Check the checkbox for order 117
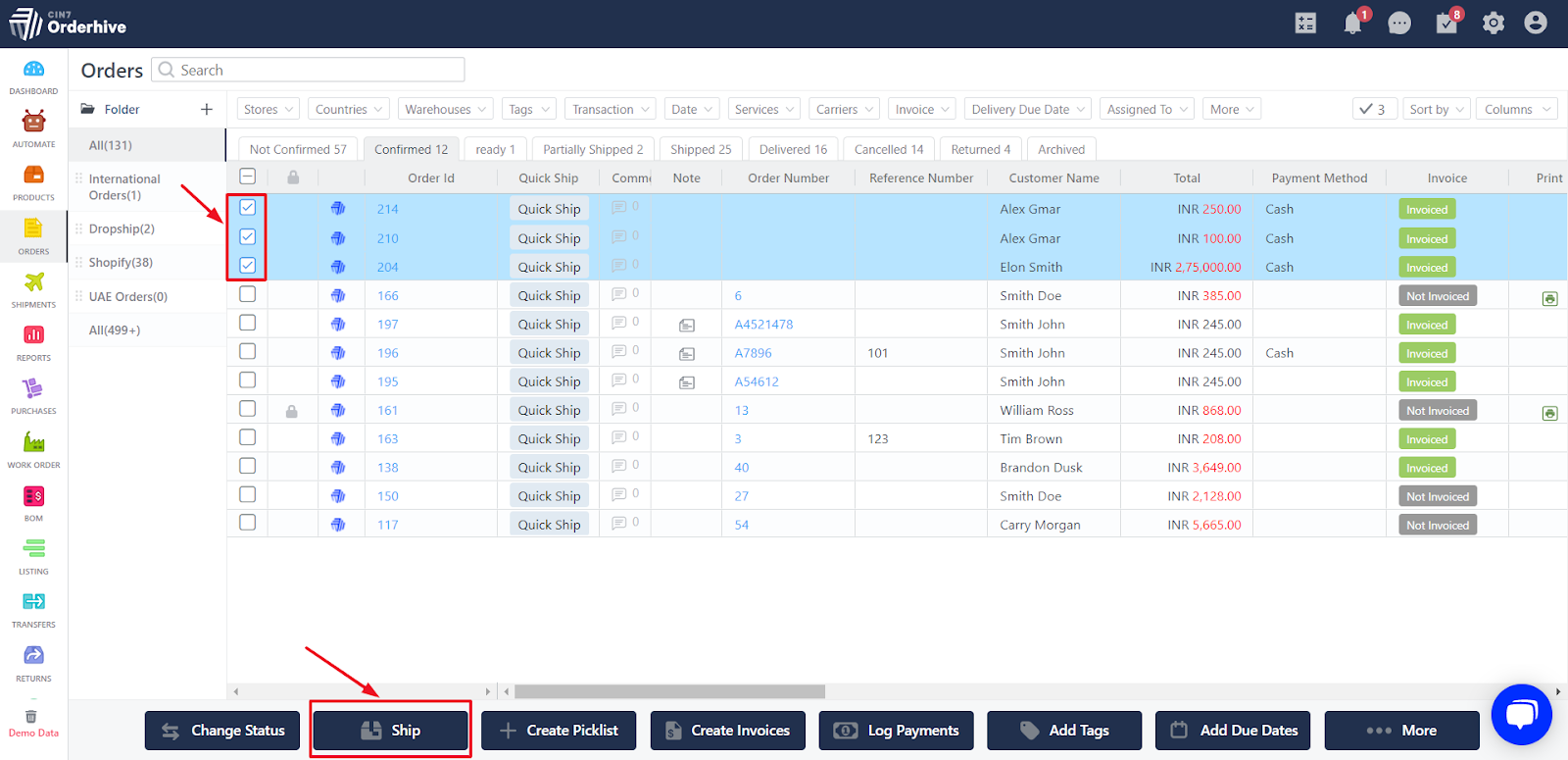Viewport: 1568px width, 760px height. tap(248, 523)
